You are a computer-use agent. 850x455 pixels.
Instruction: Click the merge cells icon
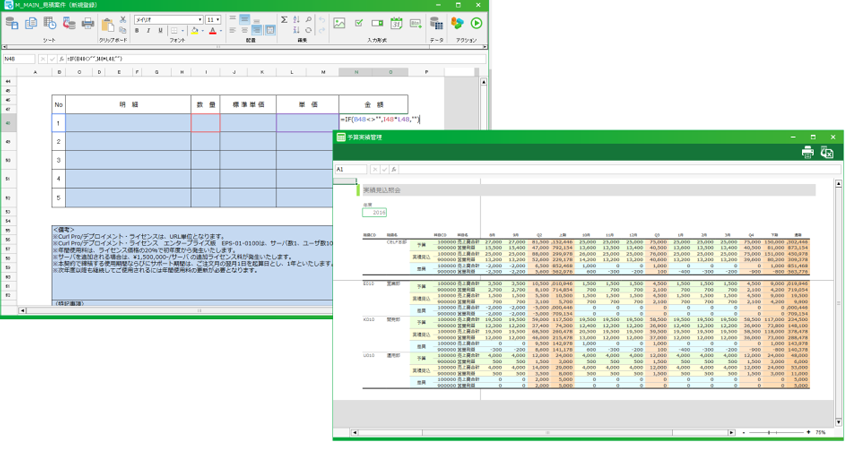point(270,30)
